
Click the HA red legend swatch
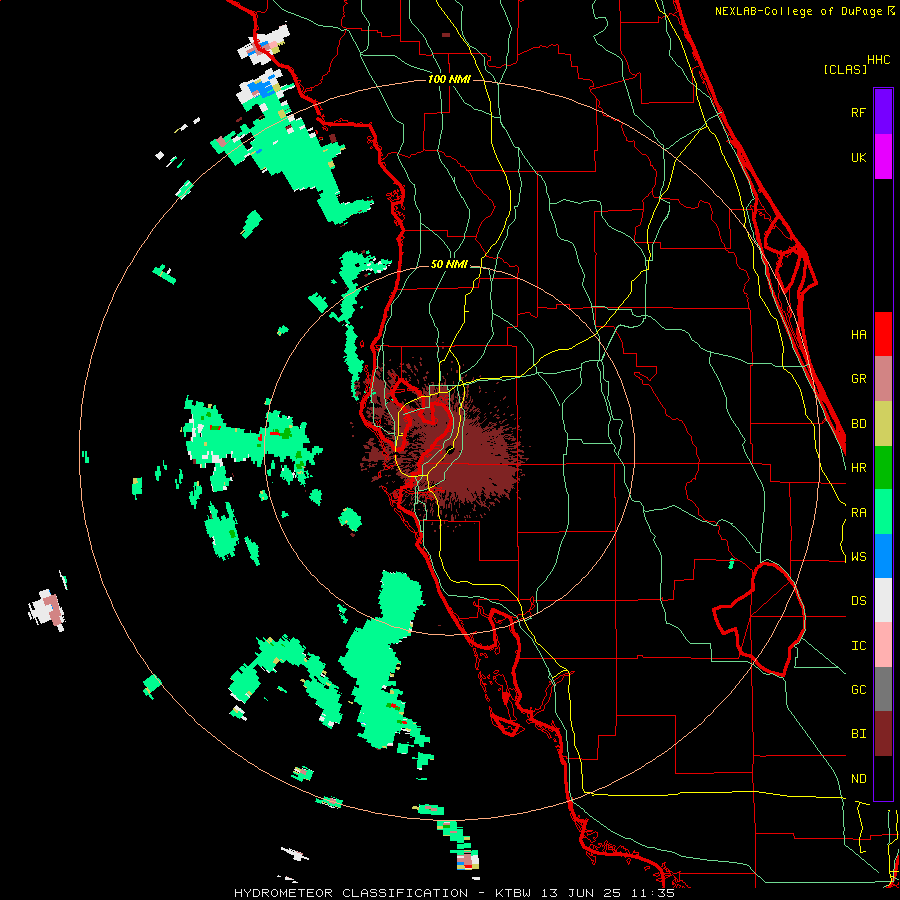[883, 334]
